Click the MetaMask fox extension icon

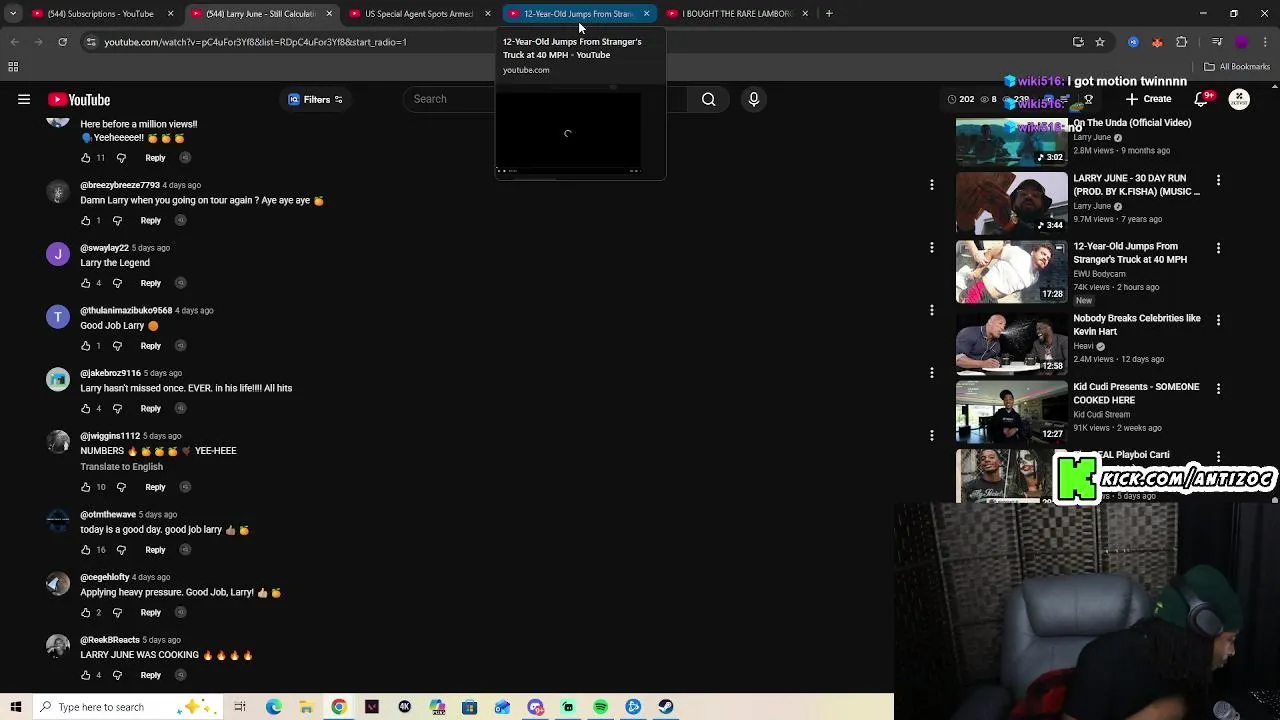[1157, 42]
